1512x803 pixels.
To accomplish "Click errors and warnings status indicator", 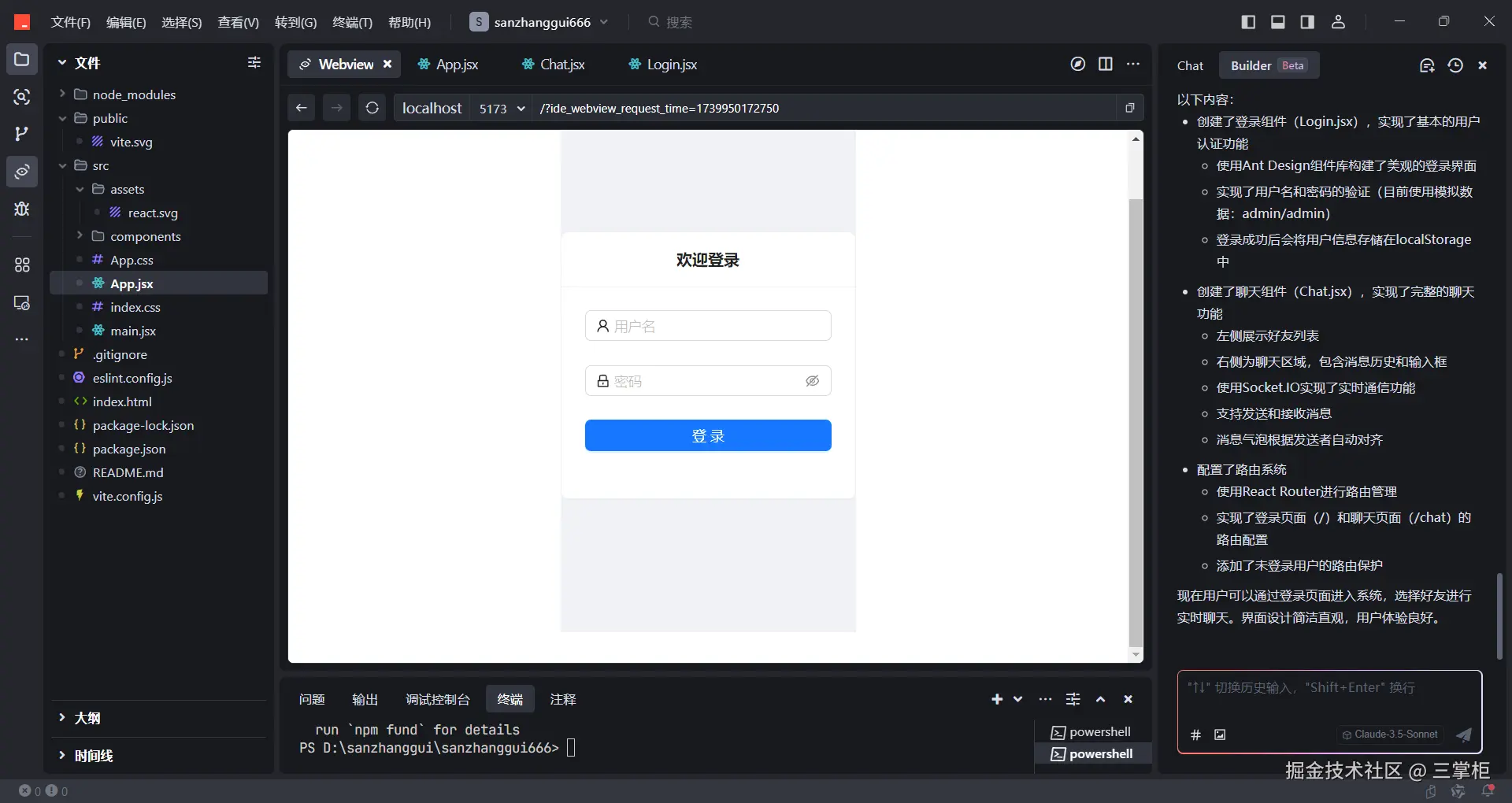I will coord(43,791).
